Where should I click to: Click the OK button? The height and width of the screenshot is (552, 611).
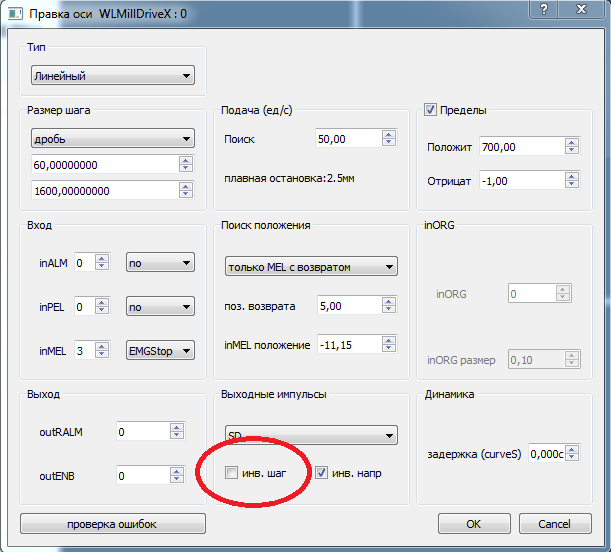[x=474, y=524]
